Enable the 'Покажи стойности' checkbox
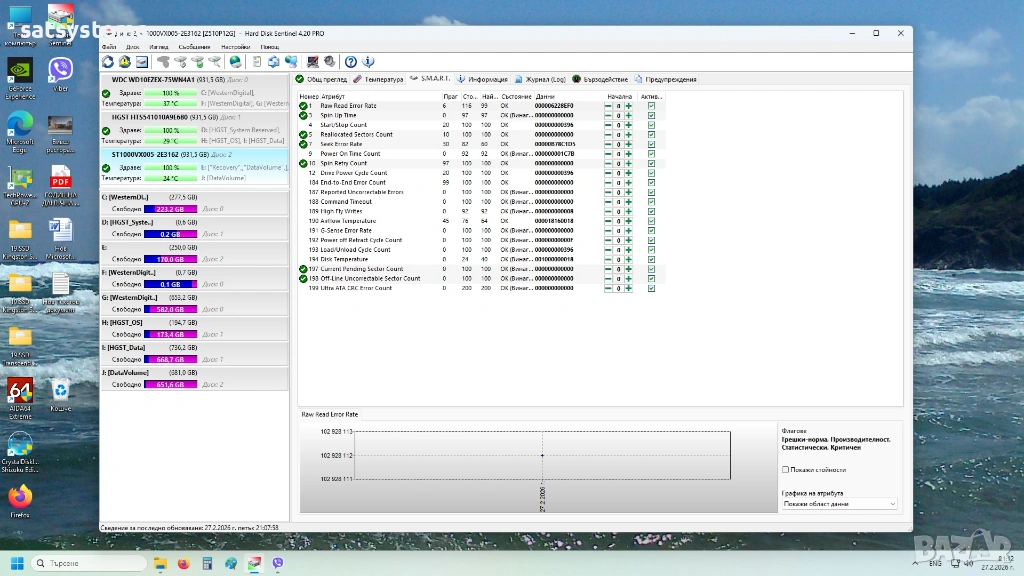Image resolution: width=1024 pixels, height=576 pixels. click(x=785, y=469)
